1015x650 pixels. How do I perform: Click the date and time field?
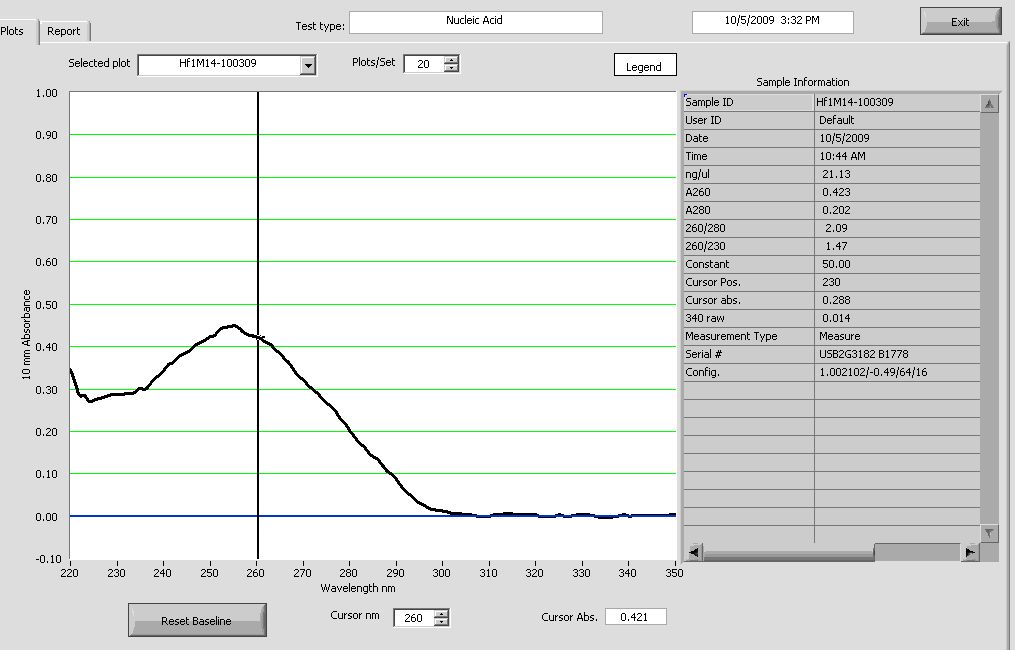point(772,22)
